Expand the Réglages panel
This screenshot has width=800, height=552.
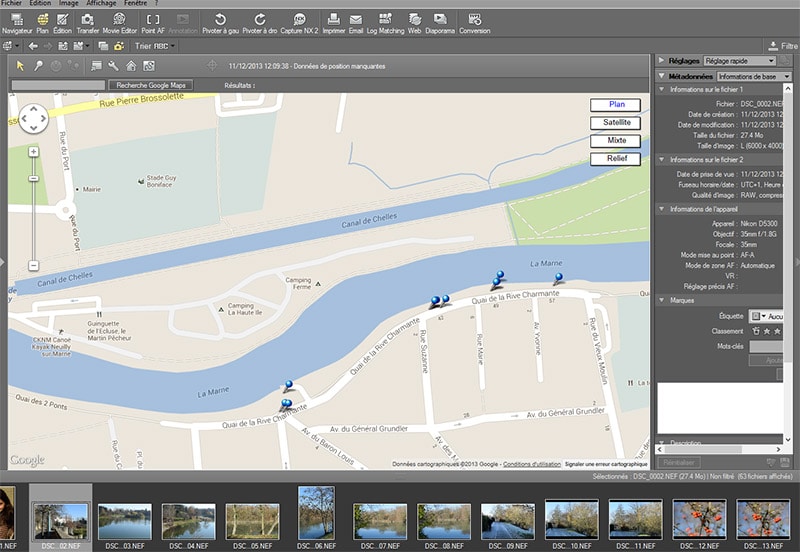(x=662, y=60)
